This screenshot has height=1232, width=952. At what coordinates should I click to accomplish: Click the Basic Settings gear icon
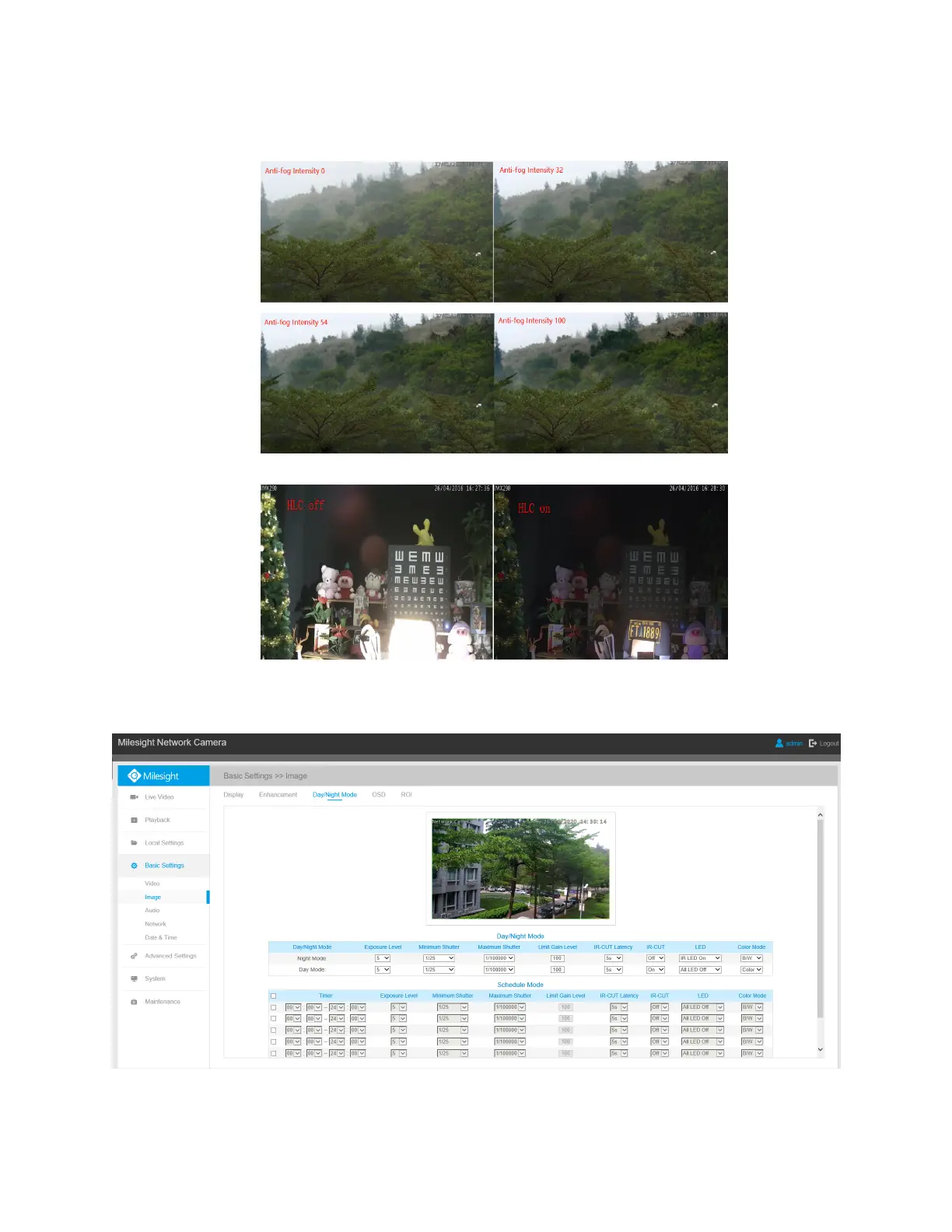[x=134, y=866]
